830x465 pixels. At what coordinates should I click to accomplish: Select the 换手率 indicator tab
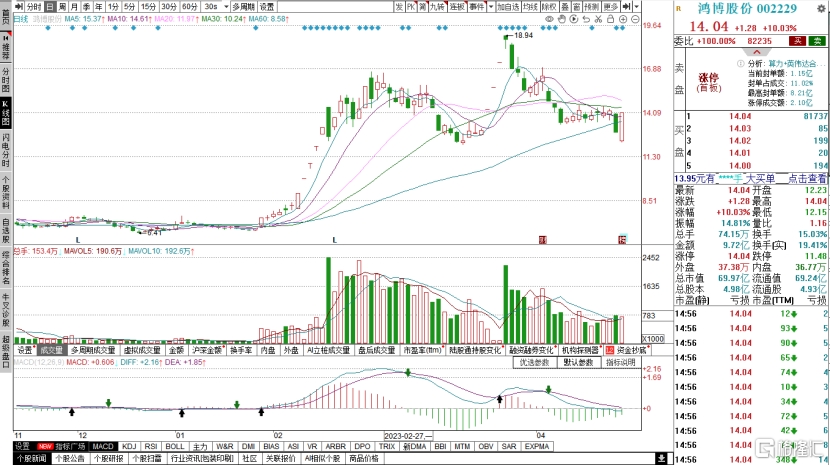241,350
